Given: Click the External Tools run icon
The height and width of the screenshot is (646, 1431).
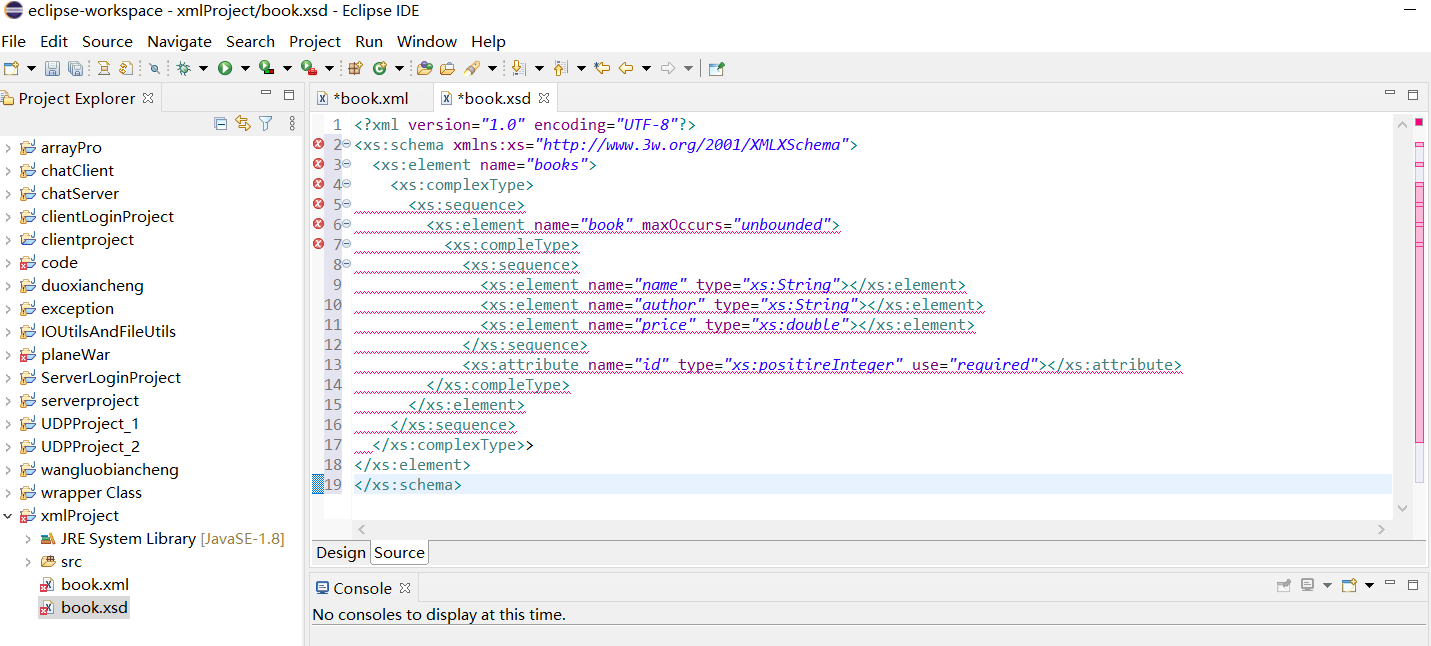Looking at the screenshot, I should coord(308,68).
